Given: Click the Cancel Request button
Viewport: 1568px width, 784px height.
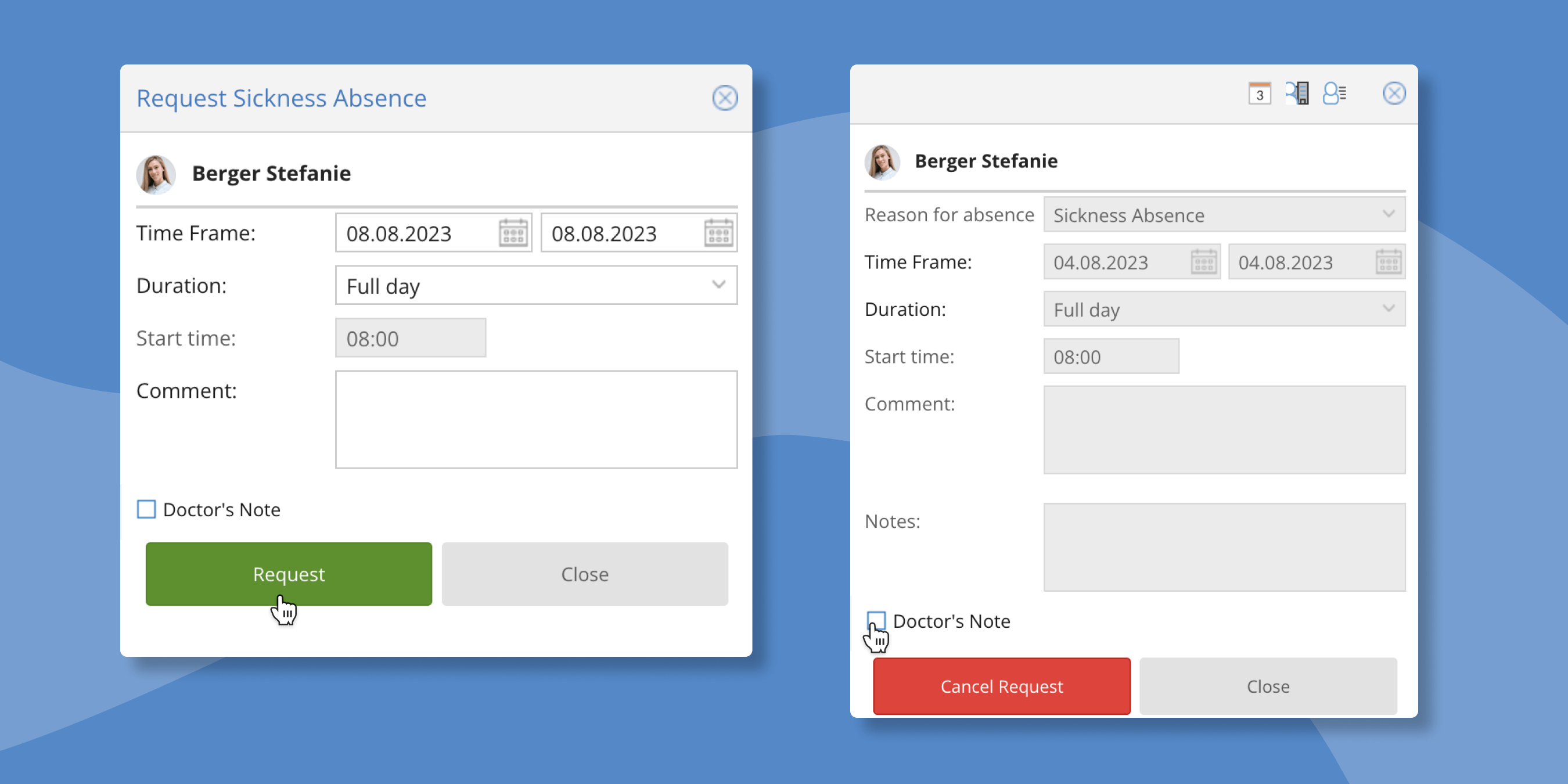Looking at the screenshot, I should 1002,687.
